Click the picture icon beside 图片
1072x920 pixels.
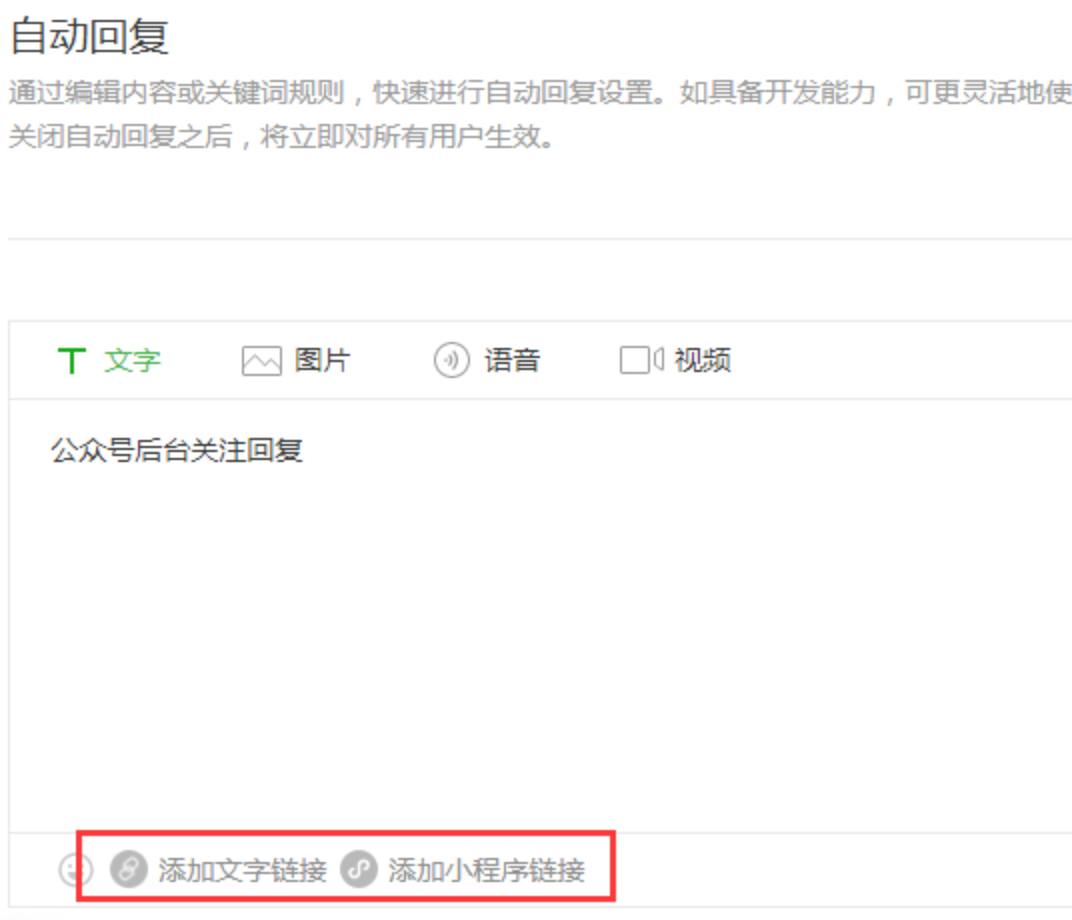pyautogui.click(x=261, y=361)
